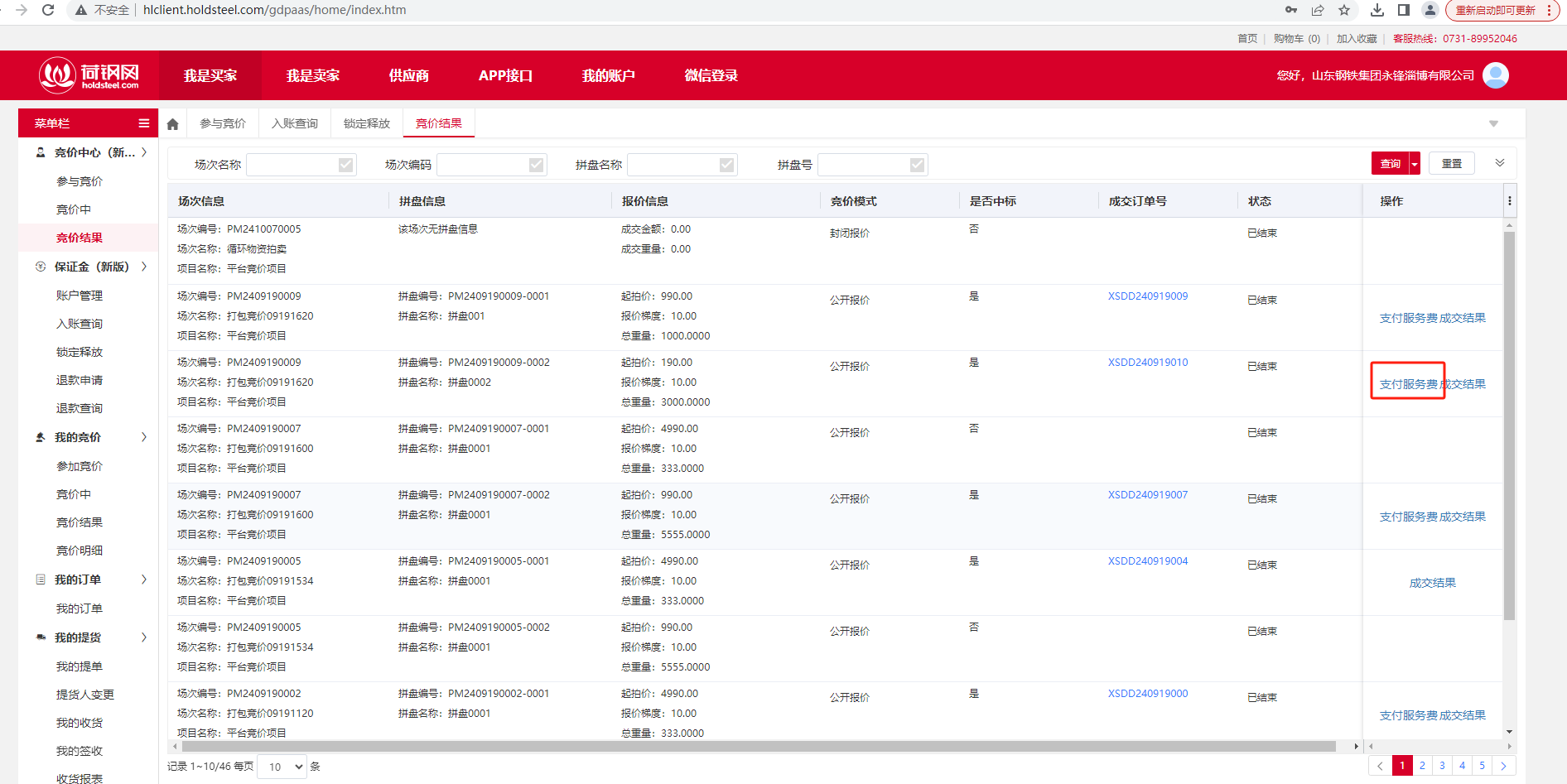Collapse the sidebar with the hamburger menu icon
This screenshot has width=1567, height=784.
pos(144,123)
